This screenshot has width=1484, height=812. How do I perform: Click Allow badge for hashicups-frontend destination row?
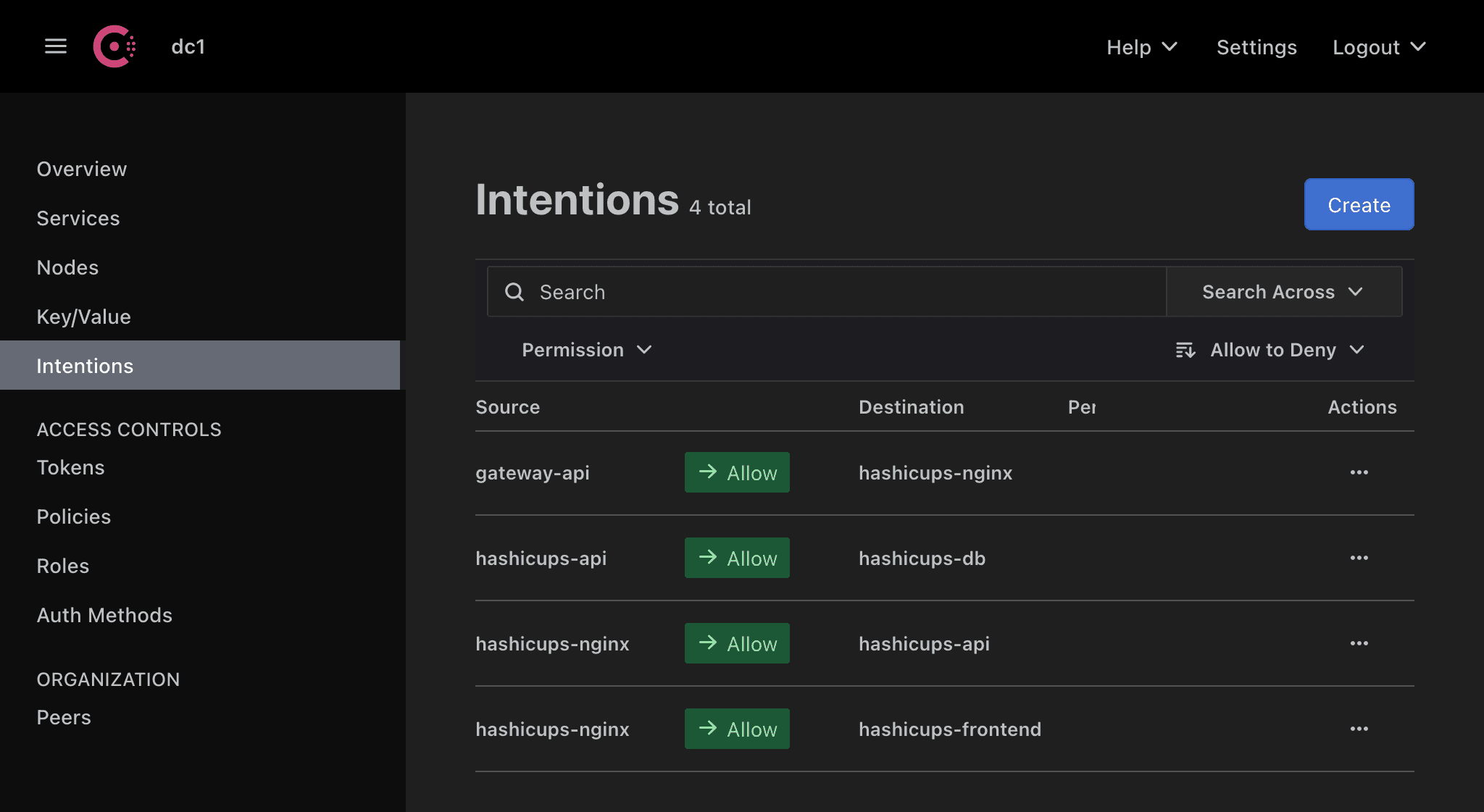pyautogui.click(x=737, y=729)
